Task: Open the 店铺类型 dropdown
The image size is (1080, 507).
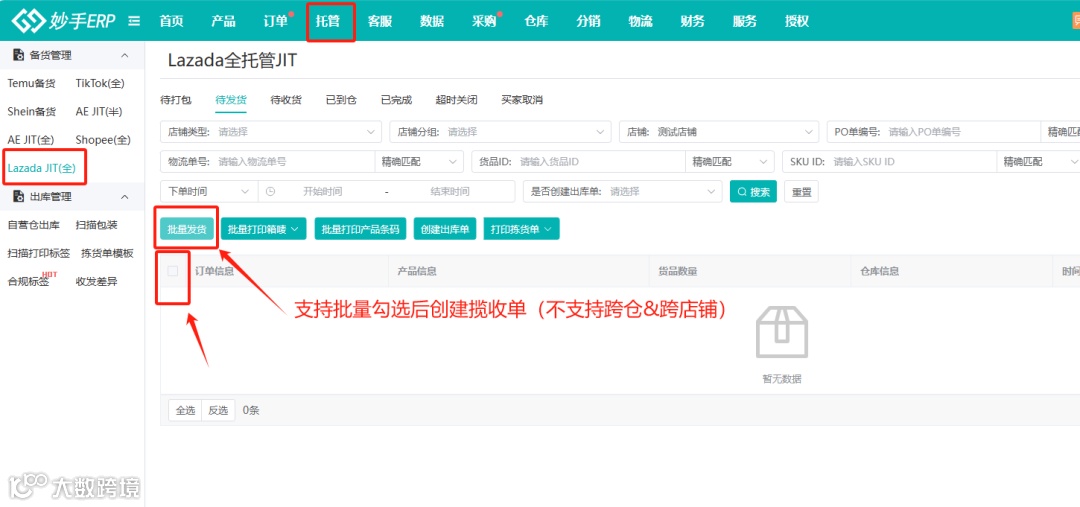Action: [271, 132]
